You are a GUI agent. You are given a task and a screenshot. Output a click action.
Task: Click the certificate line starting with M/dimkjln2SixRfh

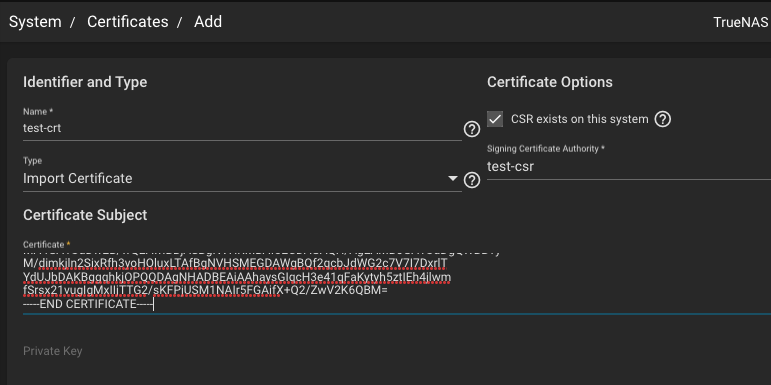point(236,265)
